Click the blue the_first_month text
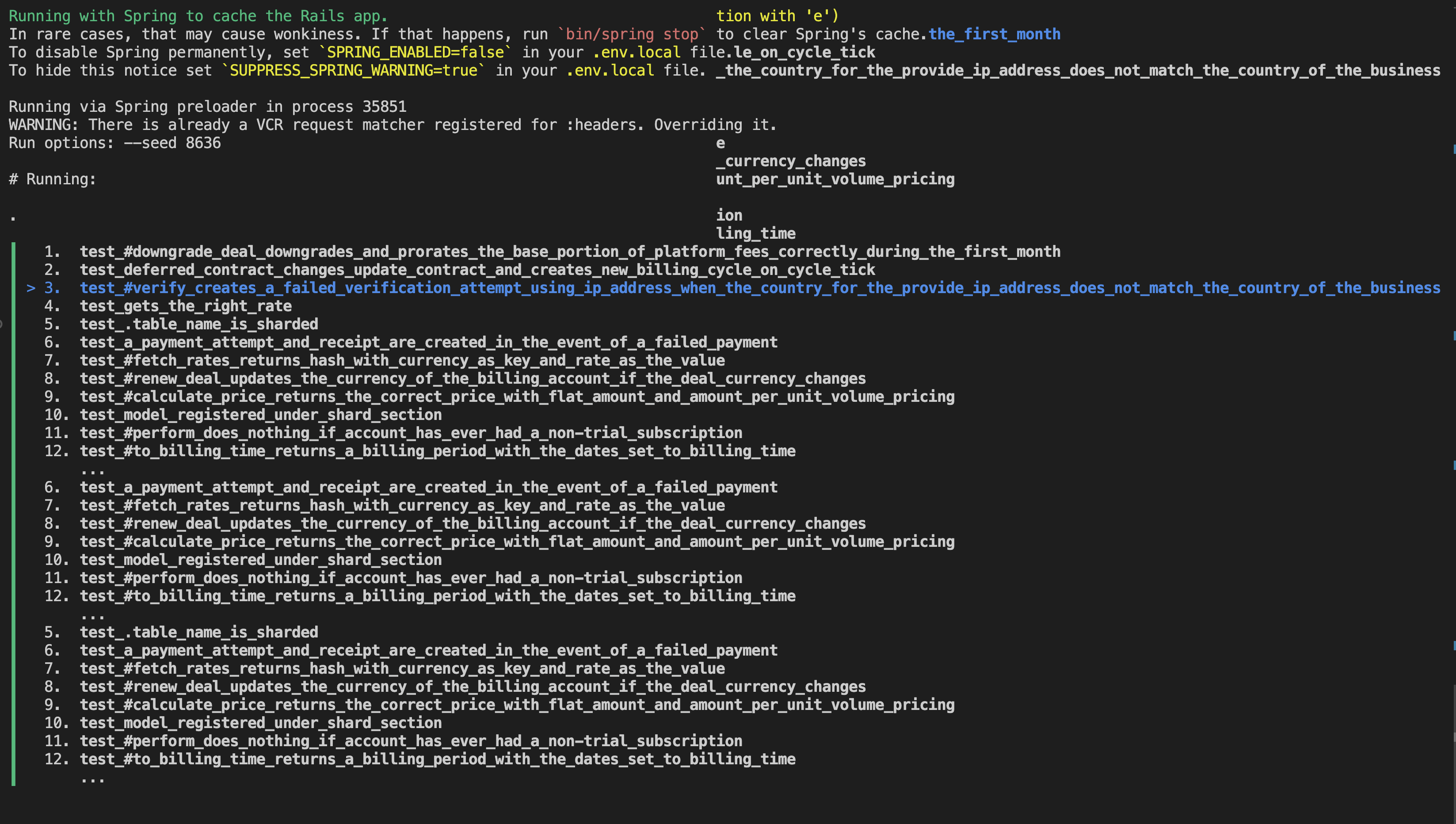Screen dimensions: 1456x824 coord(994,34)
